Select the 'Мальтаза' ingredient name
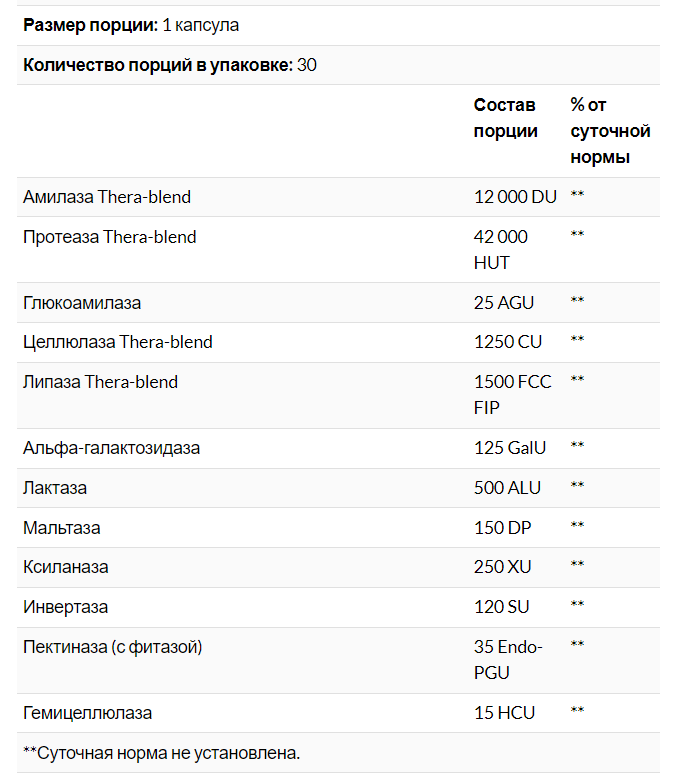This screenshot has height=776, width=673. coord(62,528)
